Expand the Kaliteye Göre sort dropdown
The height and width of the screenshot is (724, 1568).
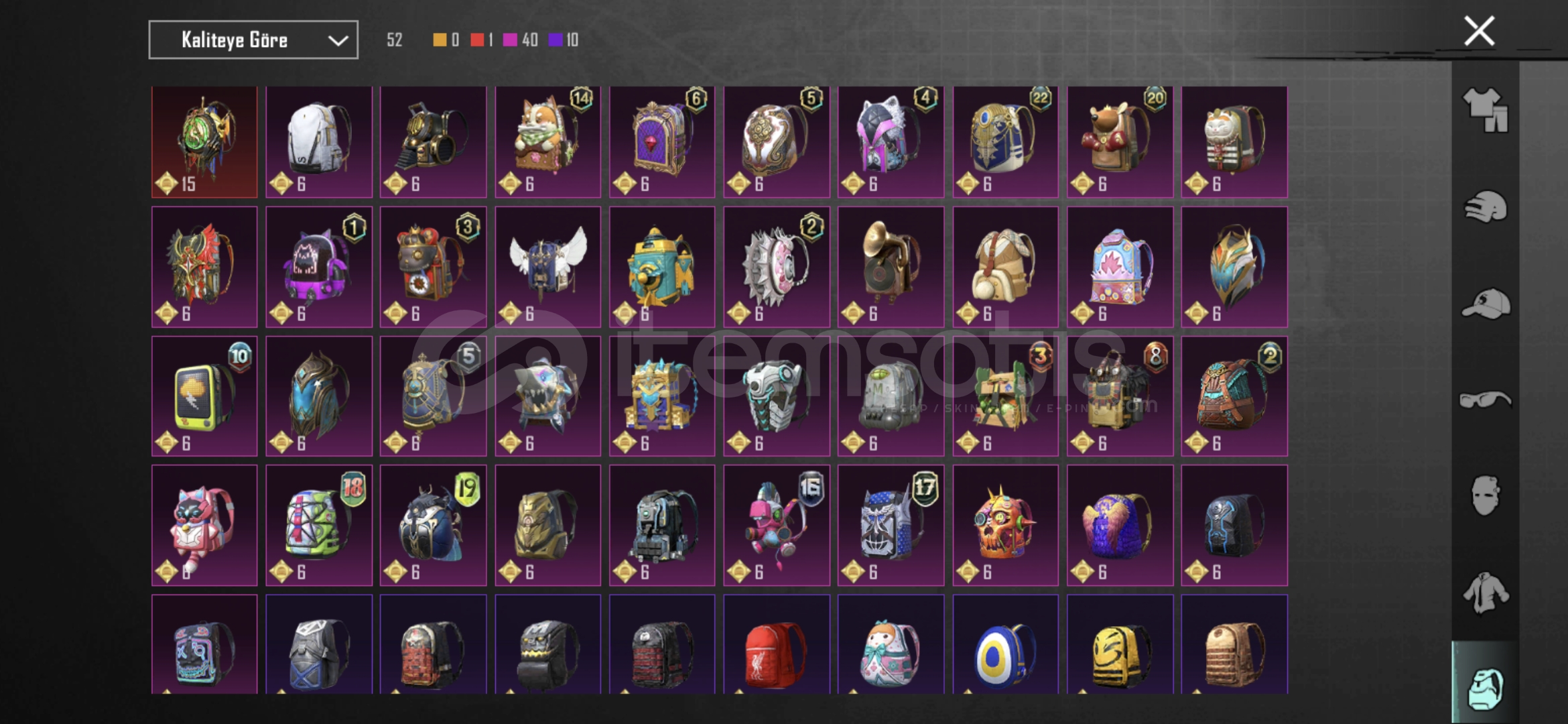pyautogui.click(x=253, y=40)
